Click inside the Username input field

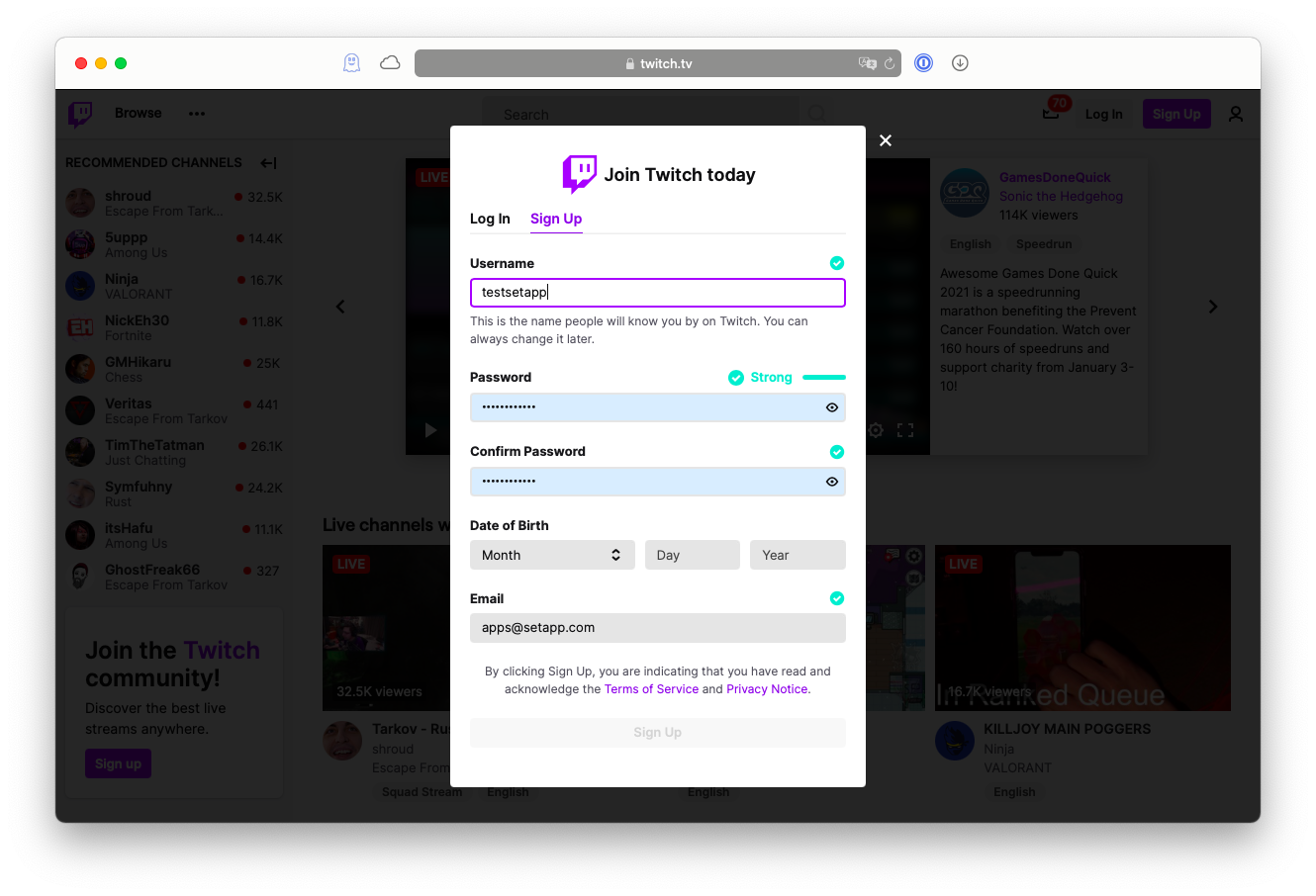[657, 293]
